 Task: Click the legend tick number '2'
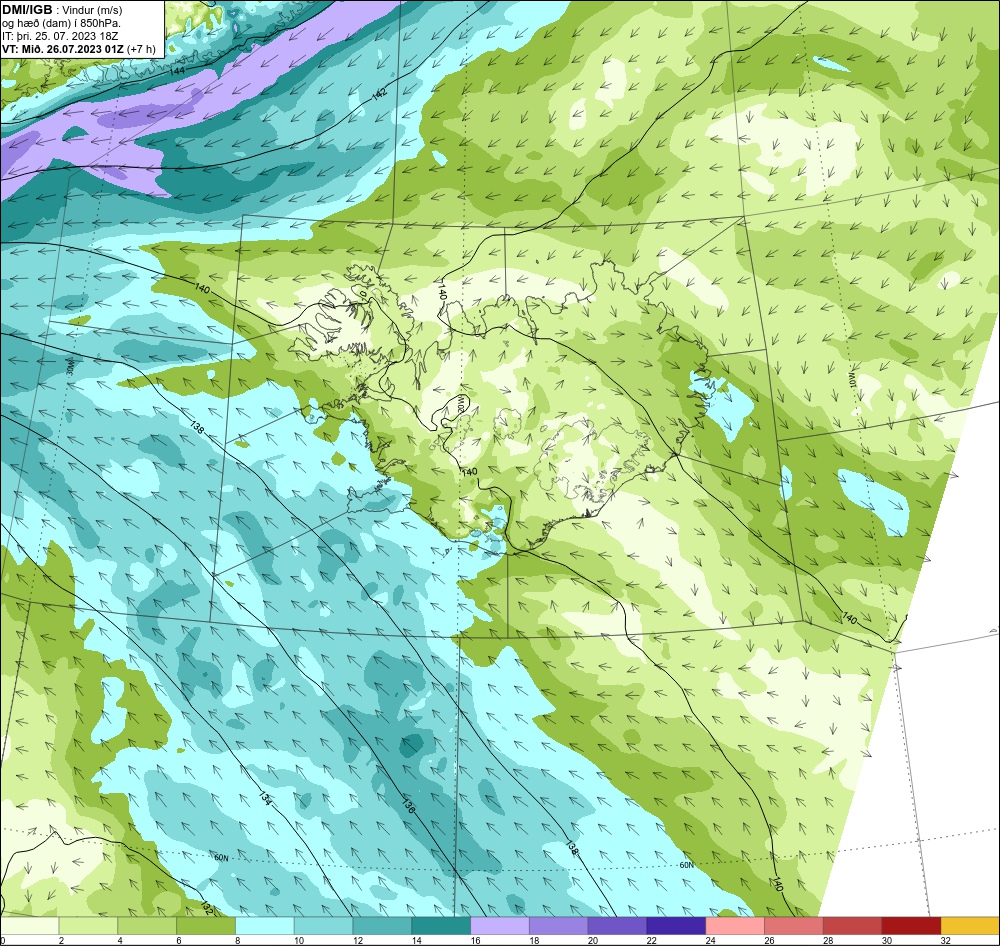pos(61,940)
